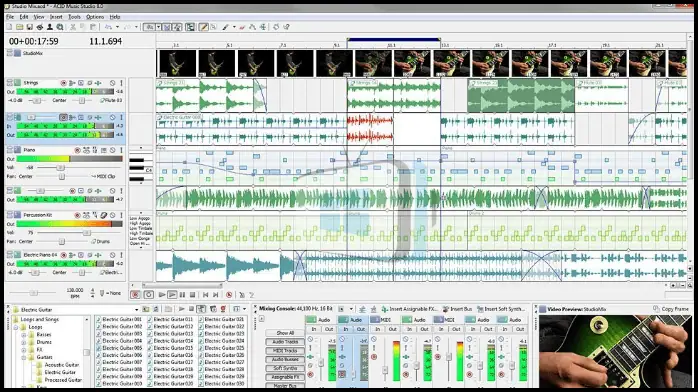Click Play From Start in transport bar
The height and width of the screenshot is (392, 698).
pos(162,295)
